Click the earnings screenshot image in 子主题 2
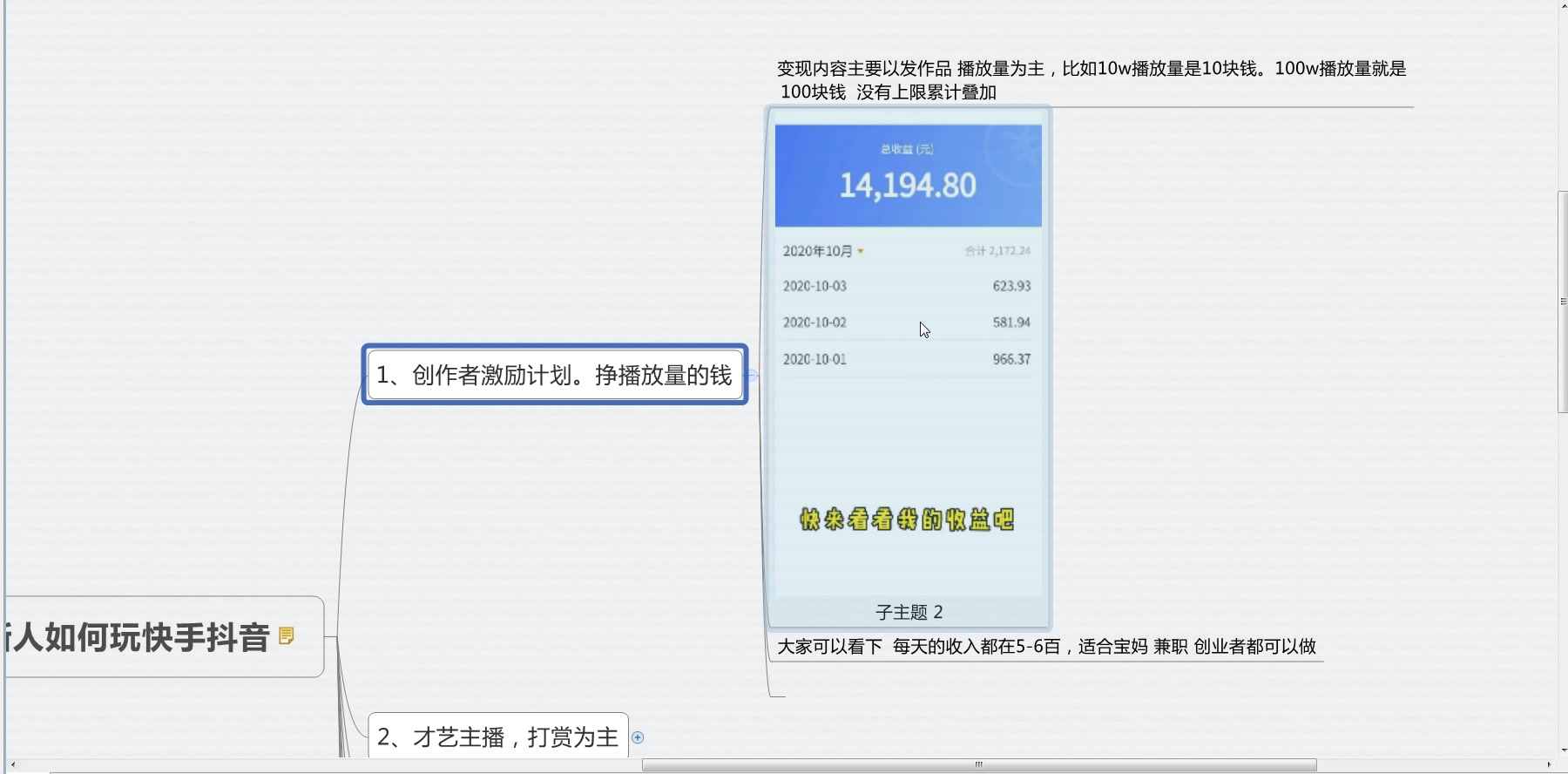 [x=909, y=360]
